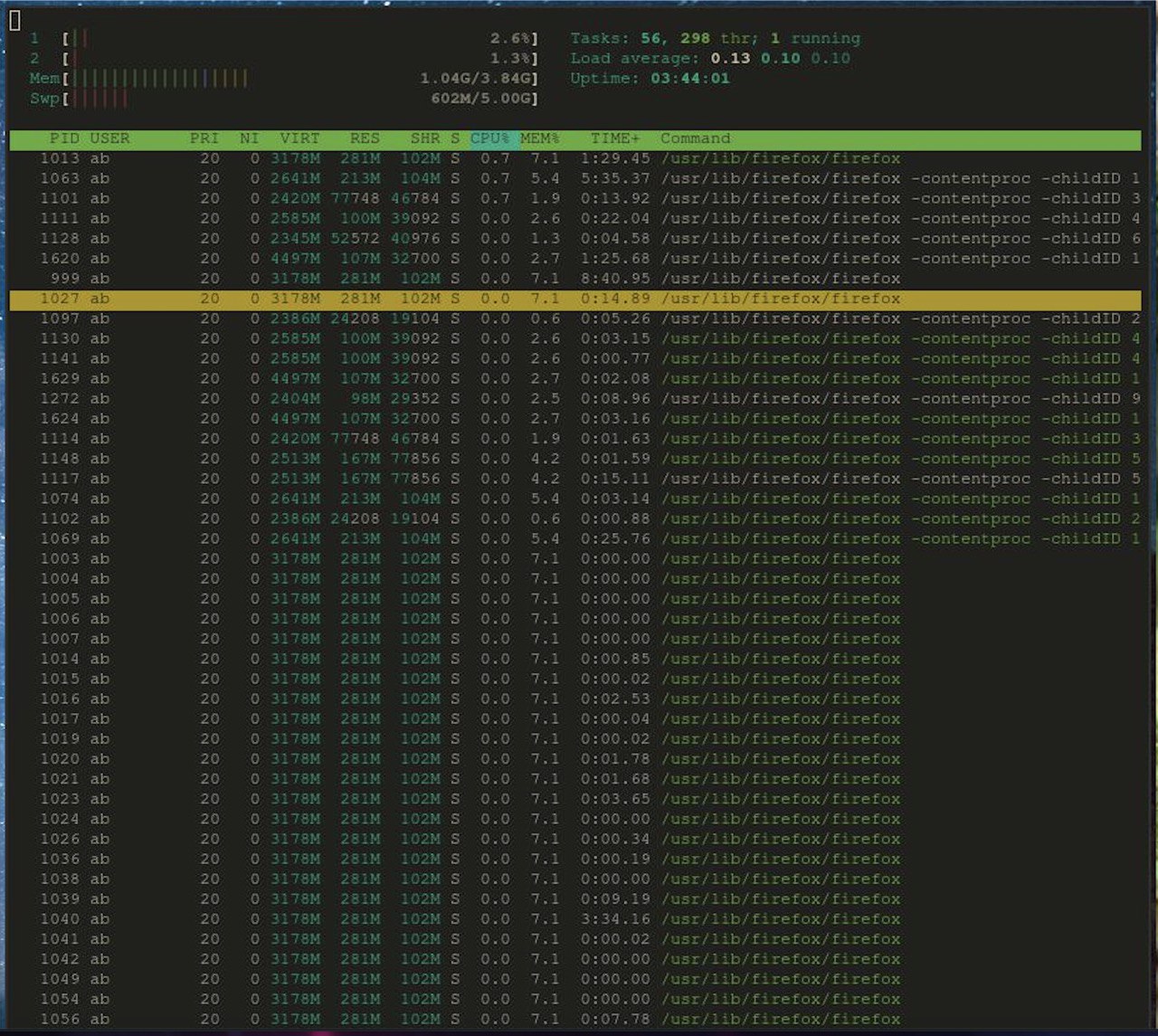Select the process row with PID 1097
The image size is (1158, 1036).
point(575,318)
